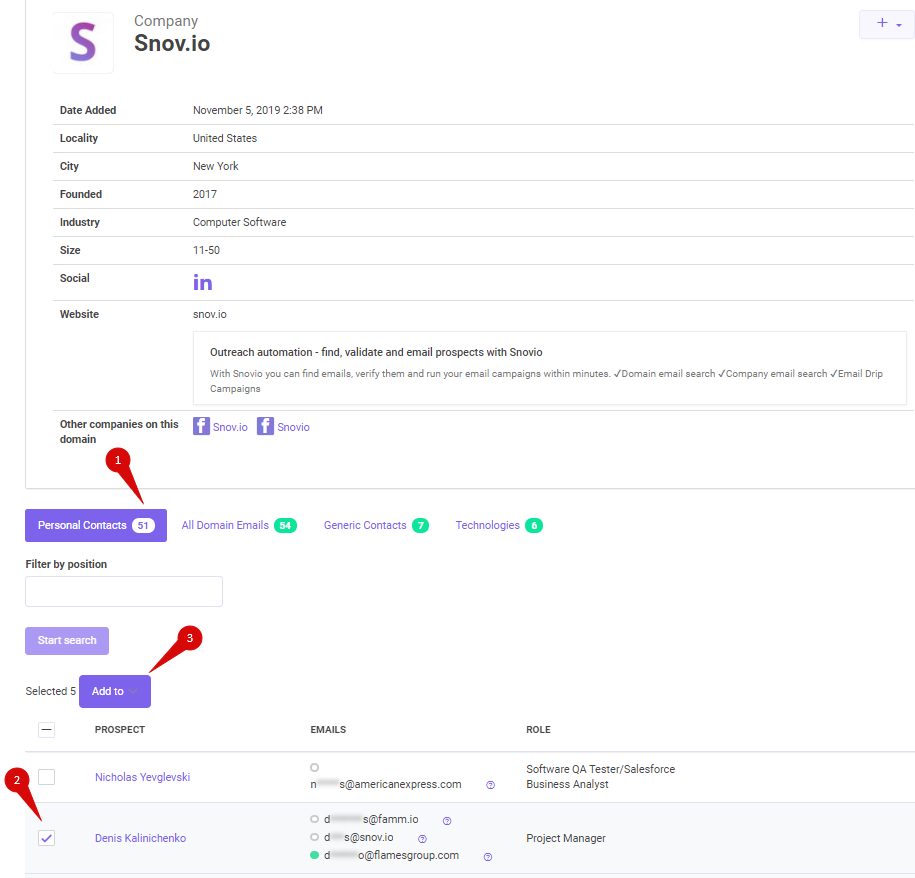Viewport: 915px width, 878px height.
Task: Click help icon next to Denis's snov.io email
Action: (422, 839)
